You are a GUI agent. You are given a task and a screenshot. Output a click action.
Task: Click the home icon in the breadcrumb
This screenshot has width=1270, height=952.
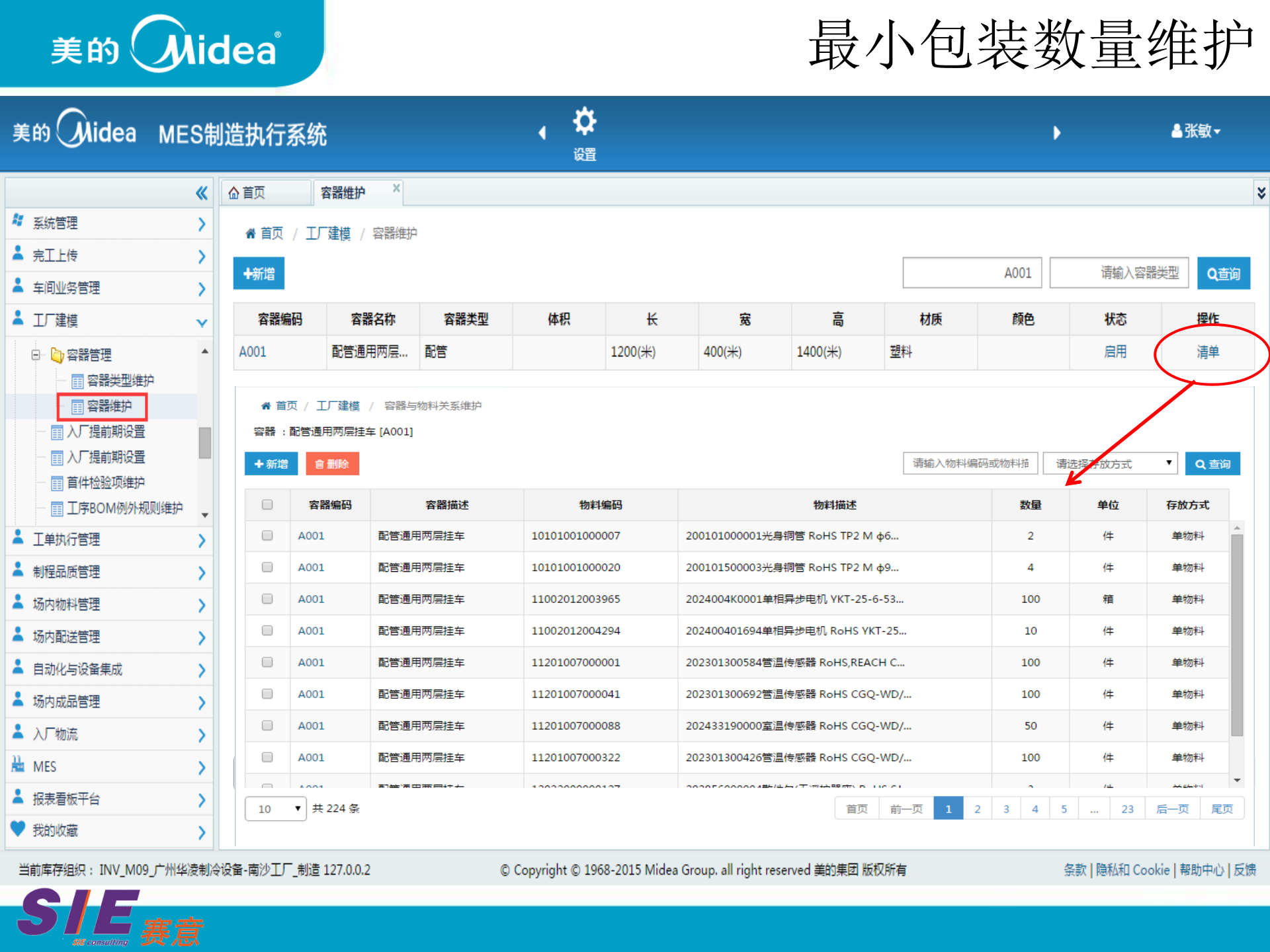tap(250, 233)
